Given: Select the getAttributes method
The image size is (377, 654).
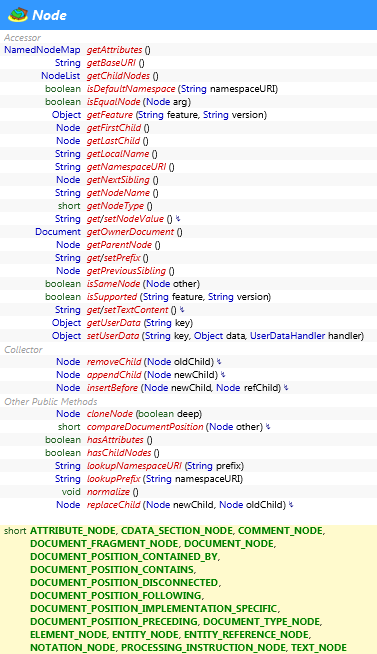Looking at the screenshot, I should [114, 50].
